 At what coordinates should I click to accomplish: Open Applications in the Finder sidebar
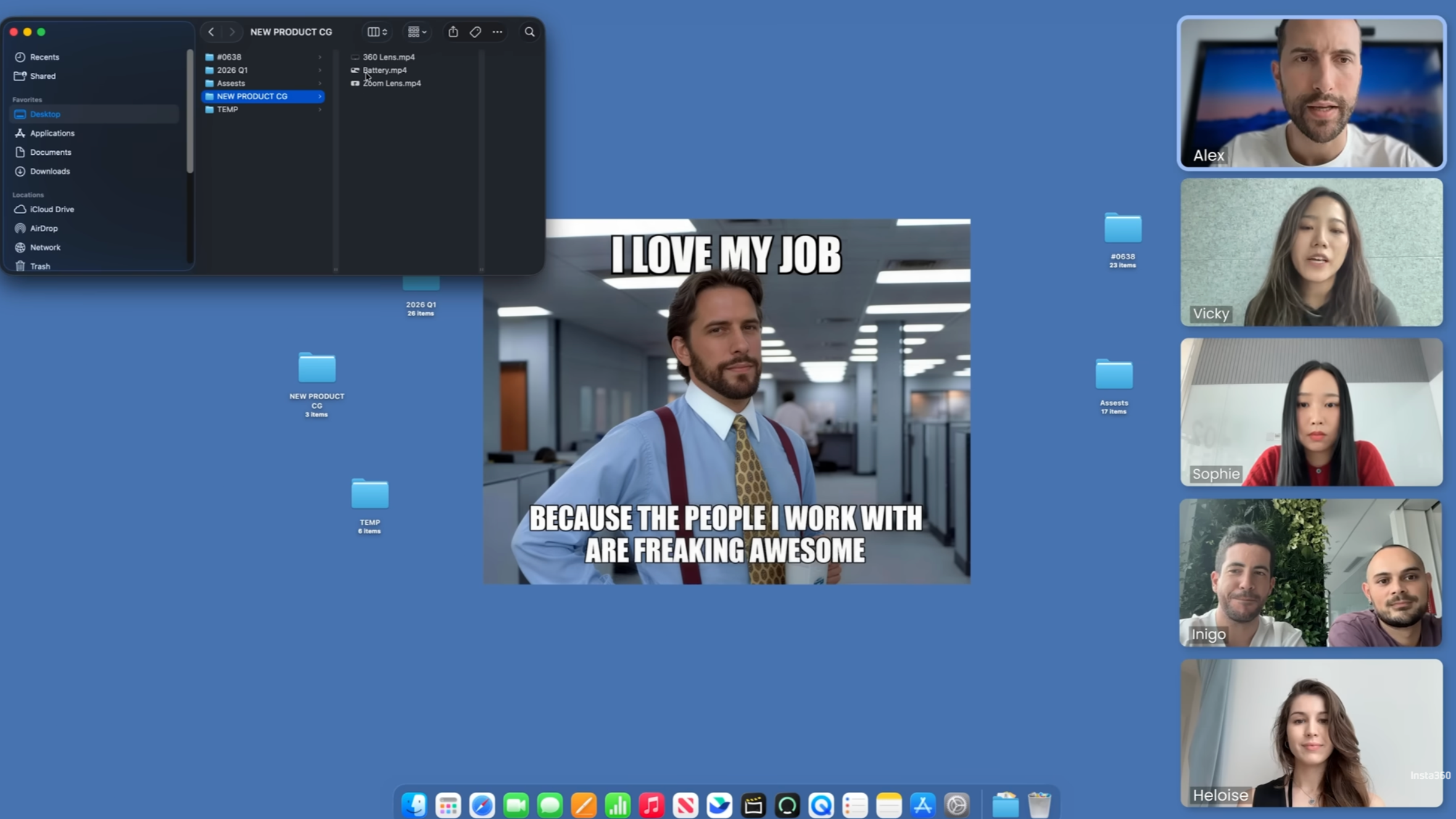94,133
